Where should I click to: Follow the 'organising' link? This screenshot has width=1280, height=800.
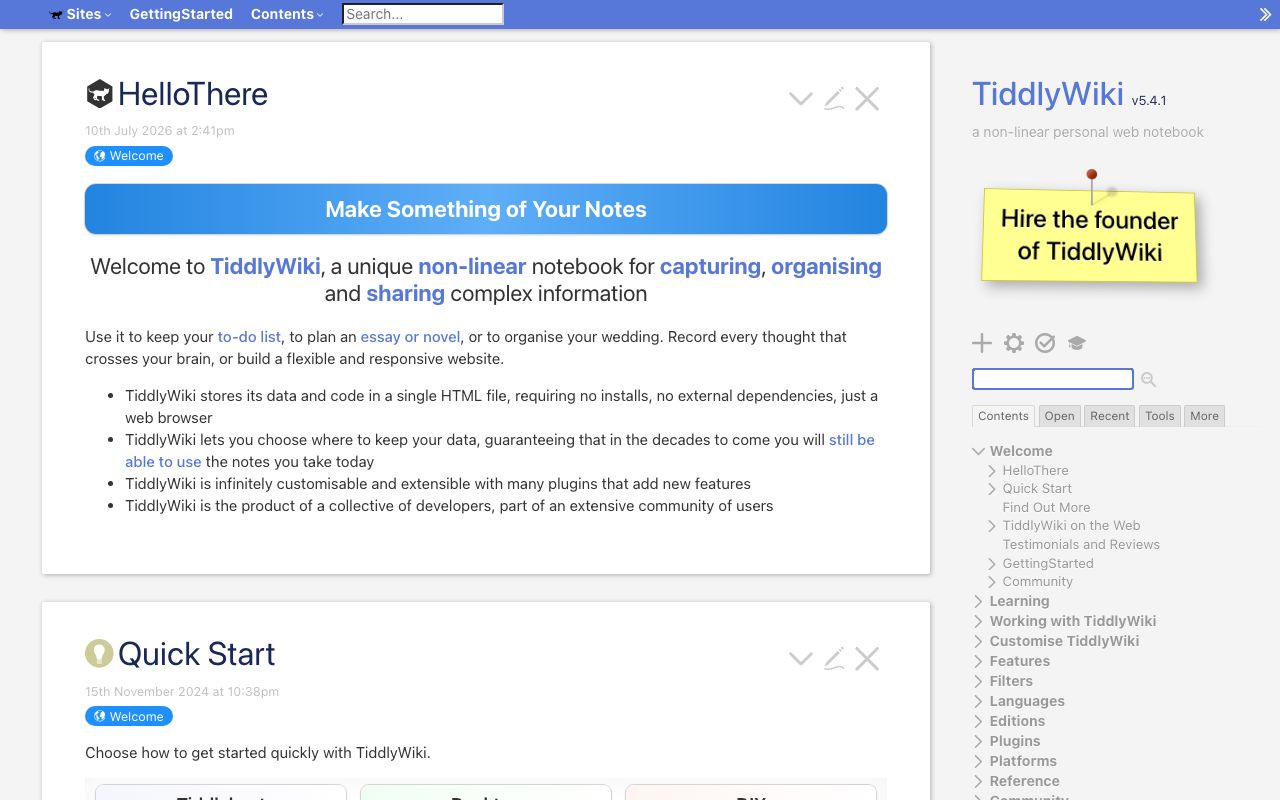pyautogui.click(x=826, y=266)
